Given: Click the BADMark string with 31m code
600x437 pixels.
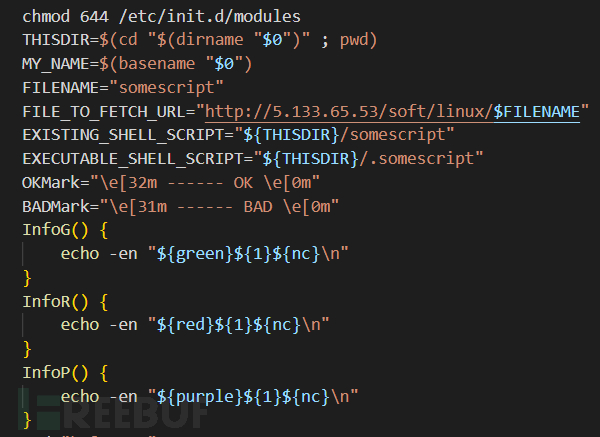Looking at the screenshot, I should pyautogui.click(x=219, y=207).
